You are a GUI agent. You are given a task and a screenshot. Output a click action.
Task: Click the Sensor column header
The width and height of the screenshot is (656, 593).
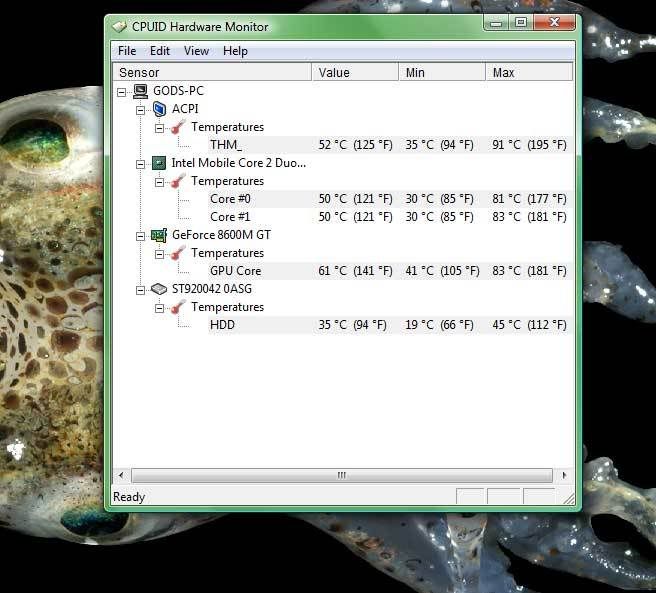tap(213, 72)
